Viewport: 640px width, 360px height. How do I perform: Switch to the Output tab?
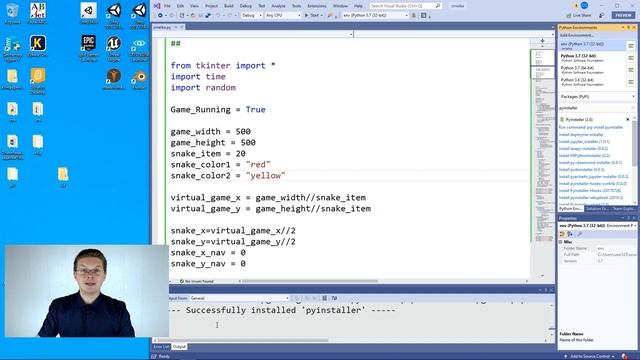click(x=179, y=347)
